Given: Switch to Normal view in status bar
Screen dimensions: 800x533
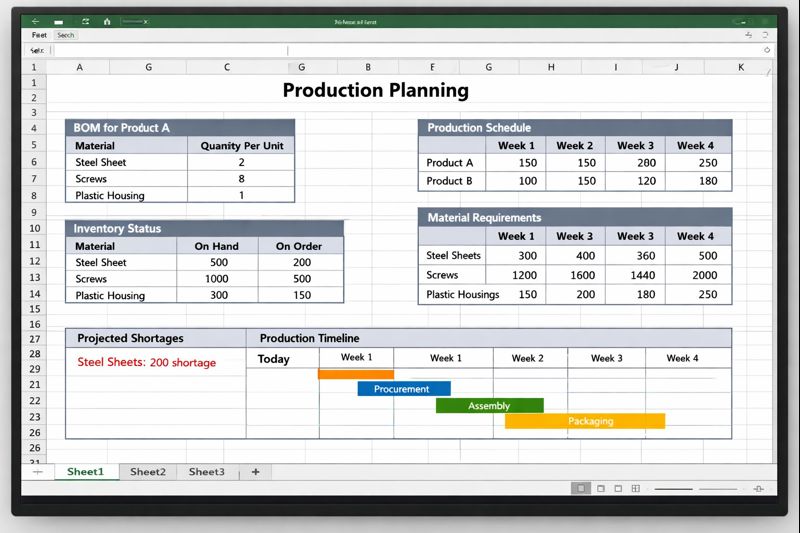Looking at the screenshot, I should [581, 488].
